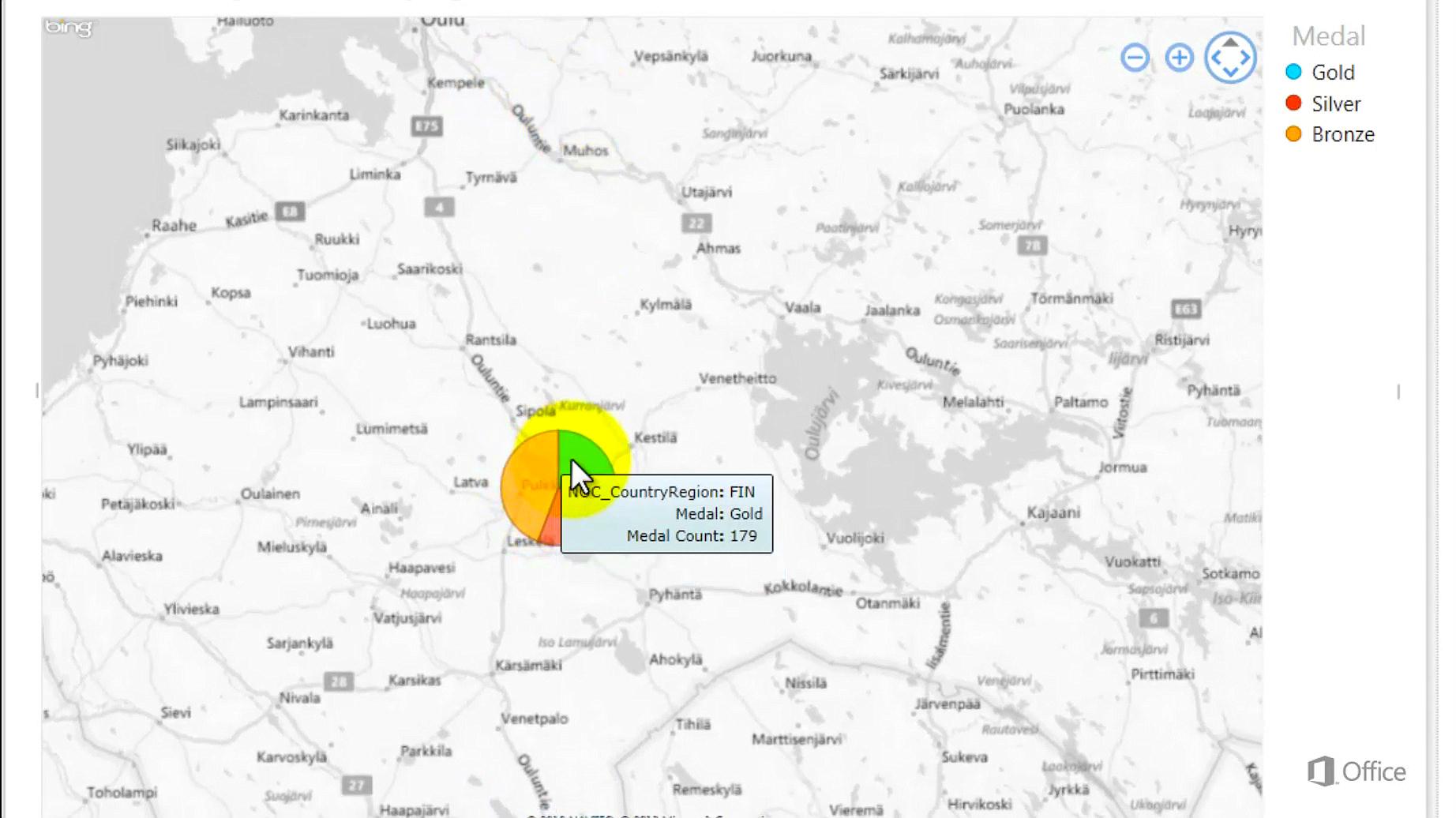This screenshot has height=818, width=1456.
Task: Zoom in the map with plus button
Action: point(1179,58)
